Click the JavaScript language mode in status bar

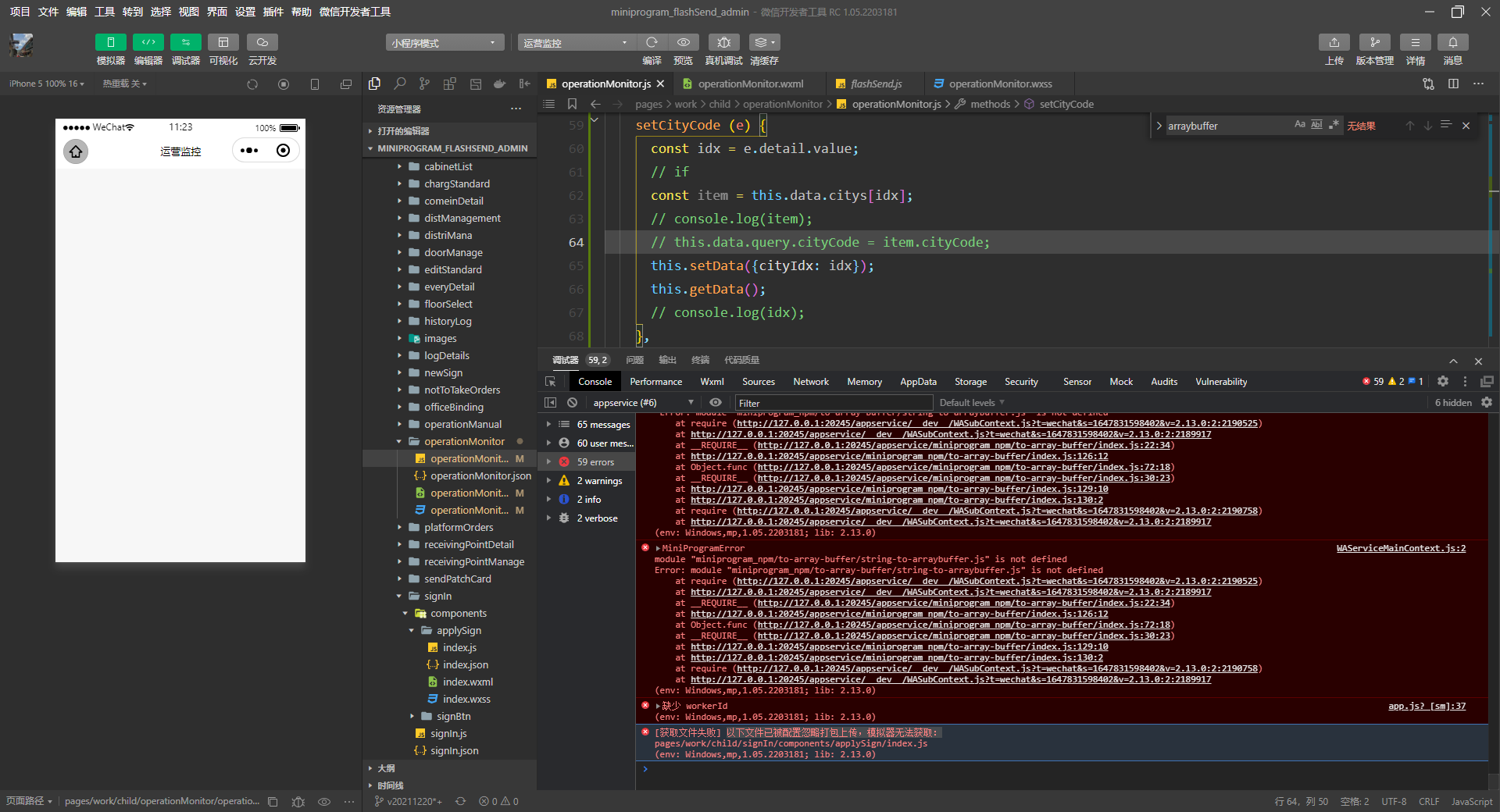tap(1472, 802)
